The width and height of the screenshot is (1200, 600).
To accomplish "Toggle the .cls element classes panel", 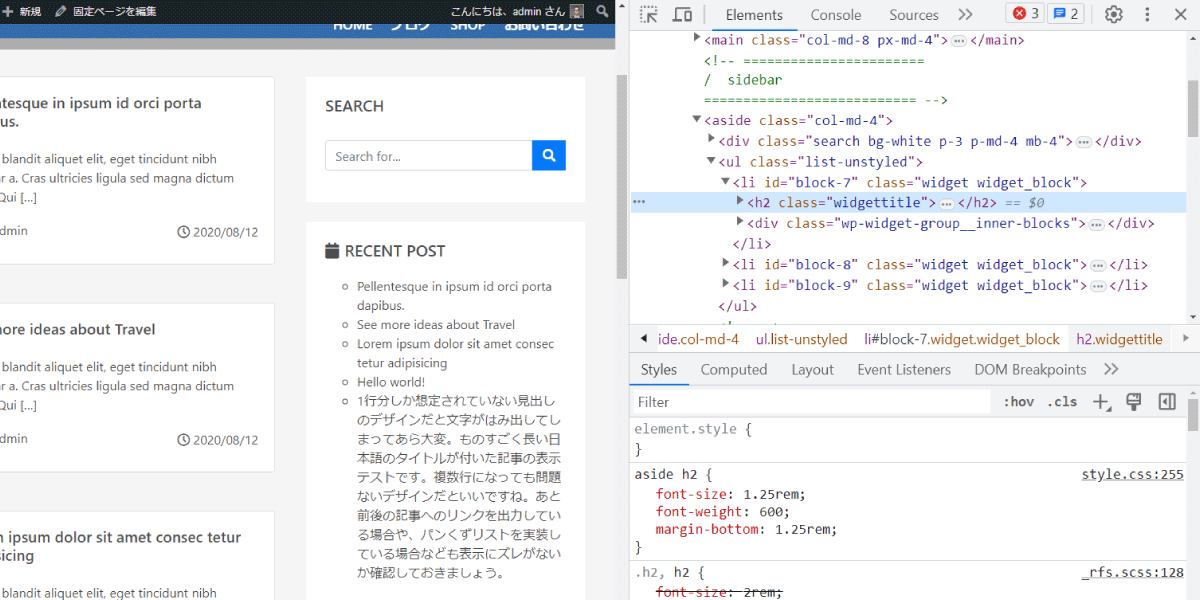I will (1062, 402).
